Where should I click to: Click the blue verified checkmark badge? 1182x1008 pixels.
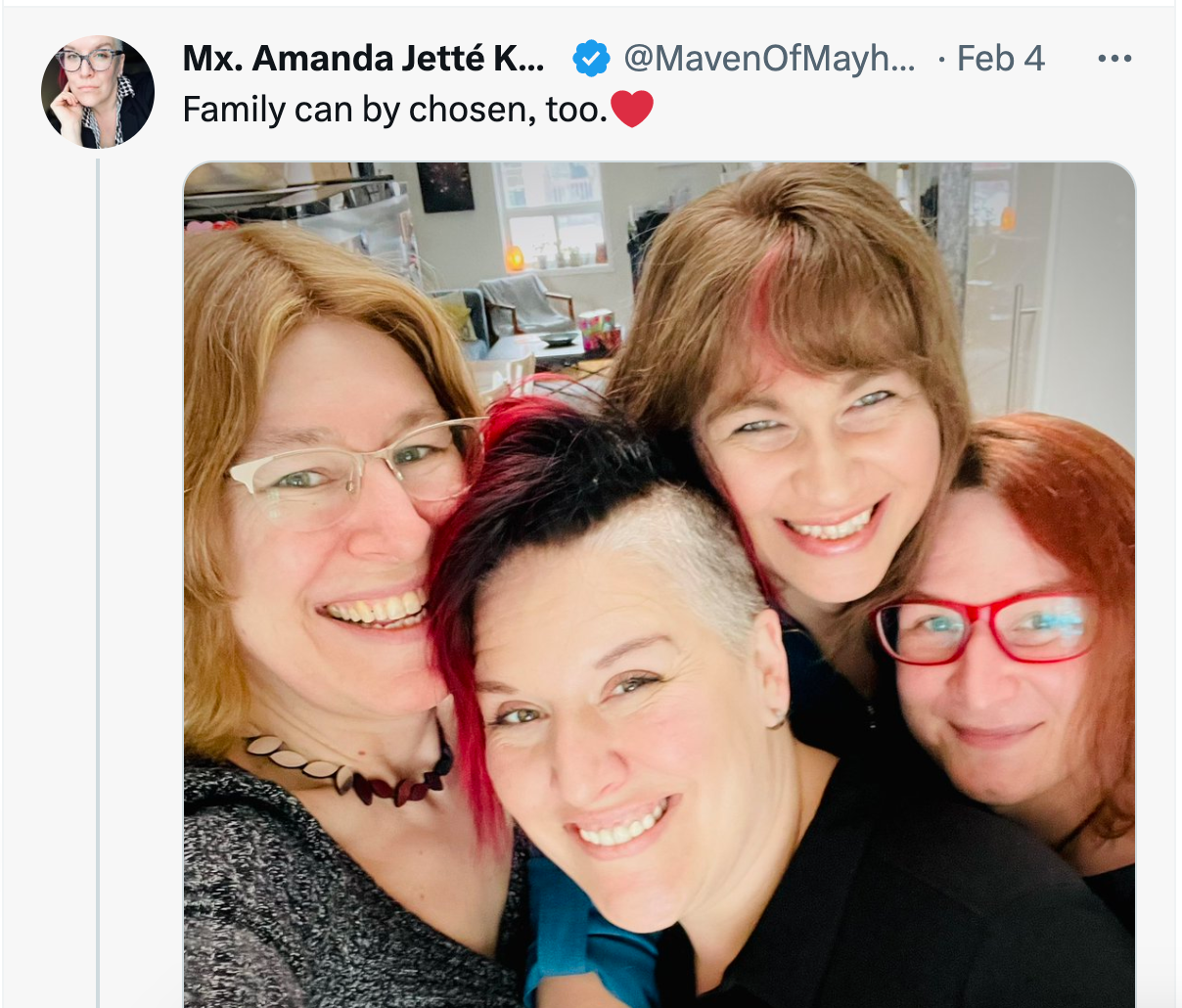pyautogui.click(x=591, y=59)
